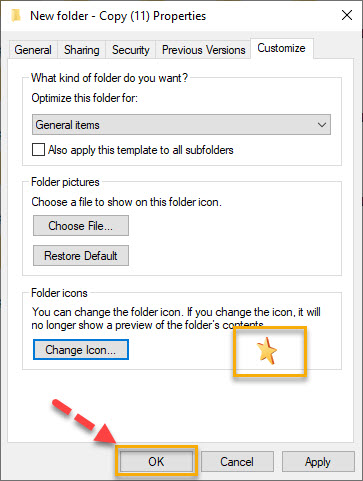The width and height of the screenshot is (363, 481).
Task: Open the 'General items' dropdown
Action: [181, 125]
